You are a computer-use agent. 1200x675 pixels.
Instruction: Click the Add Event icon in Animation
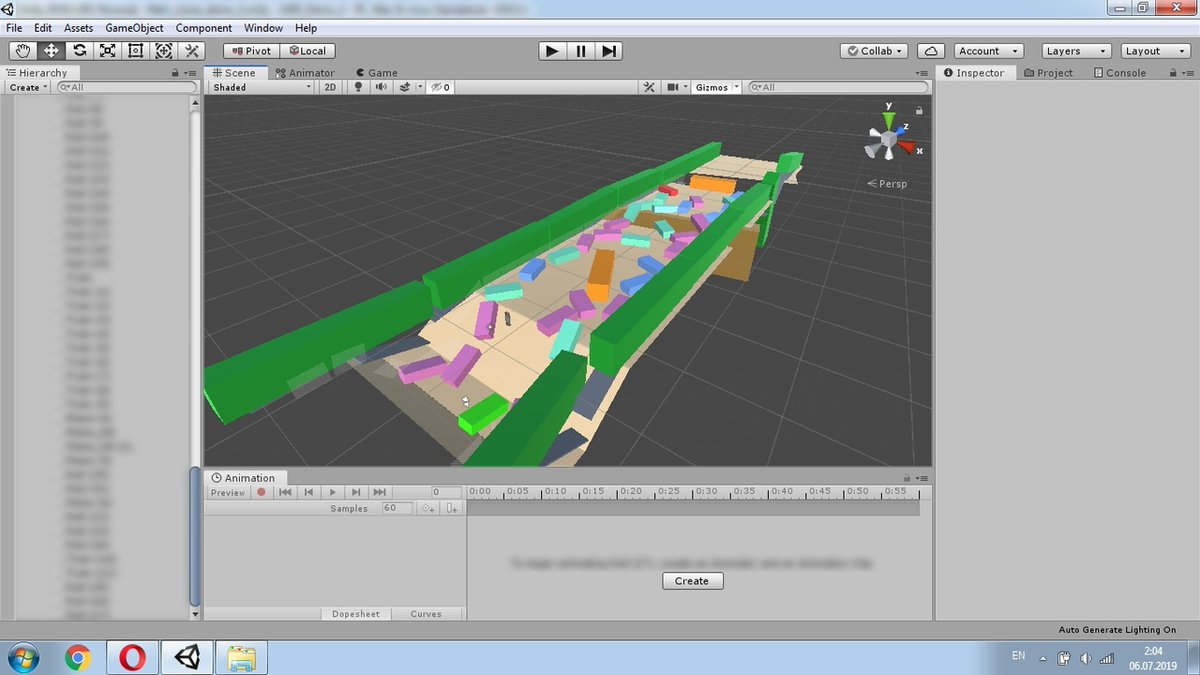[x=452, y=508]
